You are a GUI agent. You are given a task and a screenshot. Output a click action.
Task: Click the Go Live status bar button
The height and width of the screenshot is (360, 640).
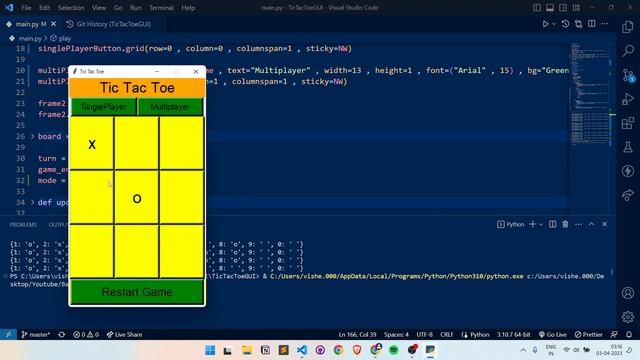tap(552, 334)
